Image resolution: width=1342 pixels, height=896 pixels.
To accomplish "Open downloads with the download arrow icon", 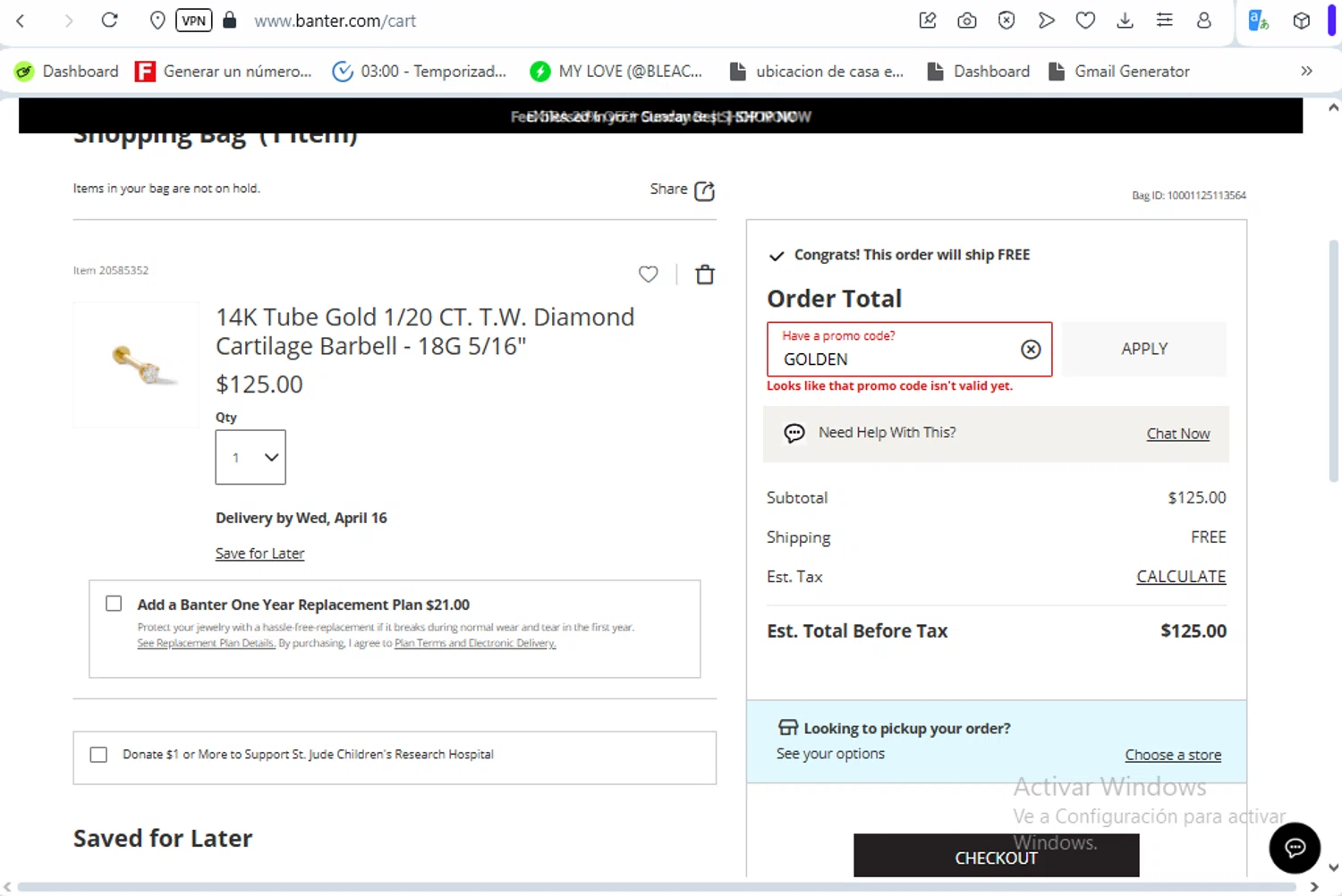I will pos(1125,20).
